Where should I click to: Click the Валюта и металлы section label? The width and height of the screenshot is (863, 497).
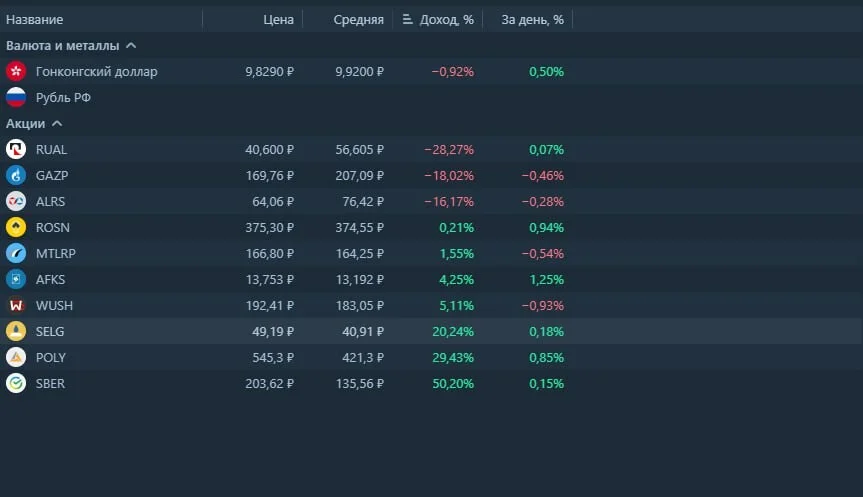coord(62,46)
